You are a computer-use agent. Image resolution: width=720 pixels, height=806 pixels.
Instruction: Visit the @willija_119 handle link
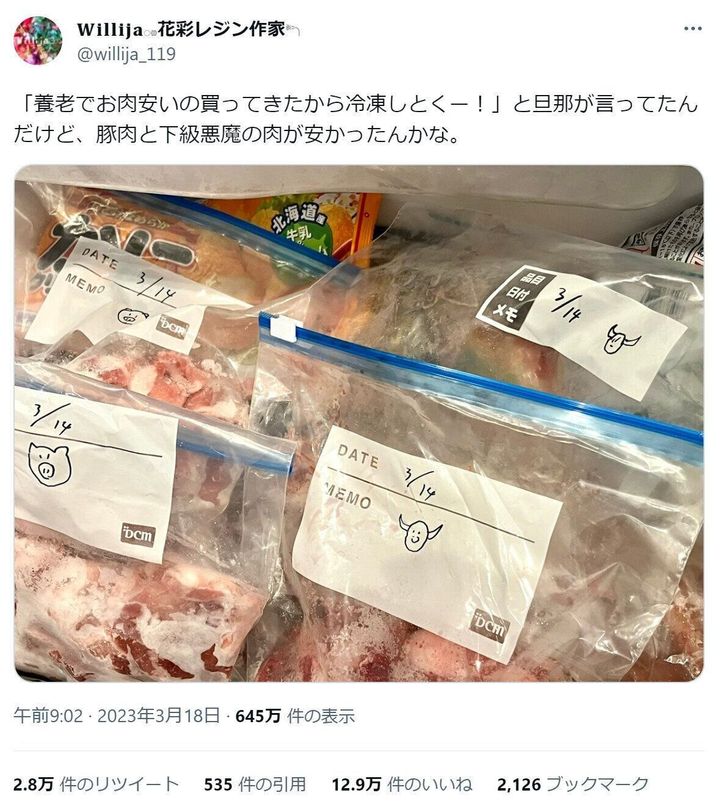(126, 54)
